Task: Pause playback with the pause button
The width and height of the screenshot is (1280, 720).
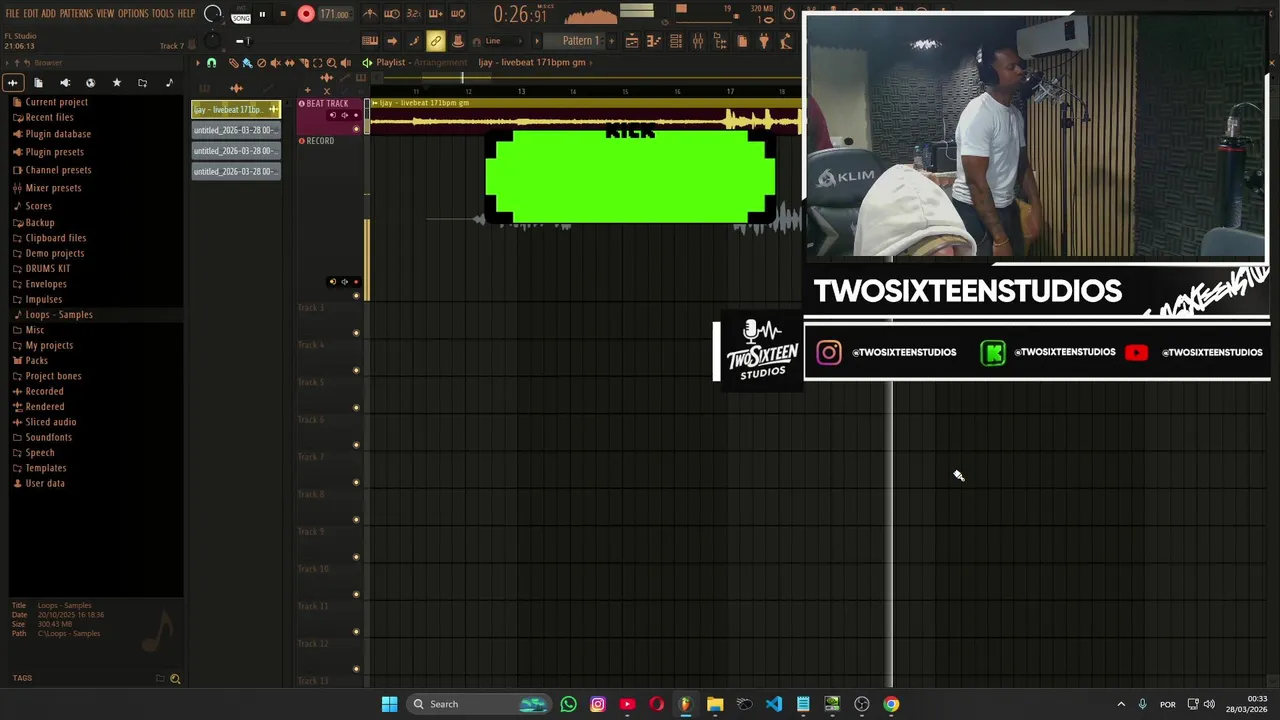Action: (262, 14)
